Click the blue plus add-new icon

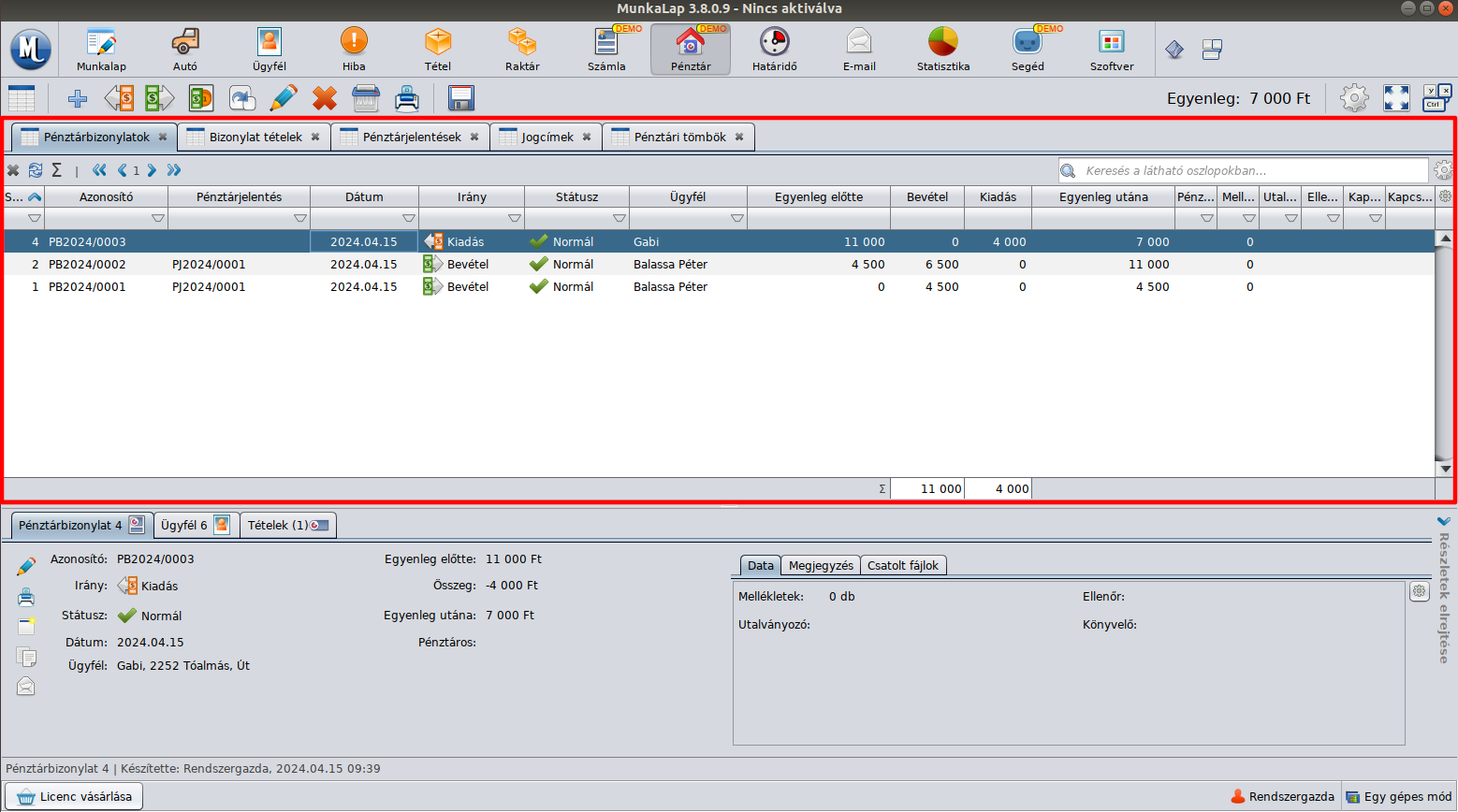coord(78,98)
